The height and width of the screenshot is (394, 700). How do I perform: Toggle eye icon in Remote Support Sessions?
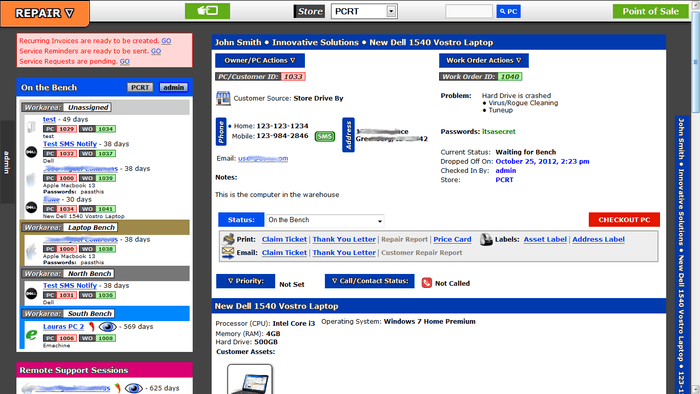pos(133,388)
